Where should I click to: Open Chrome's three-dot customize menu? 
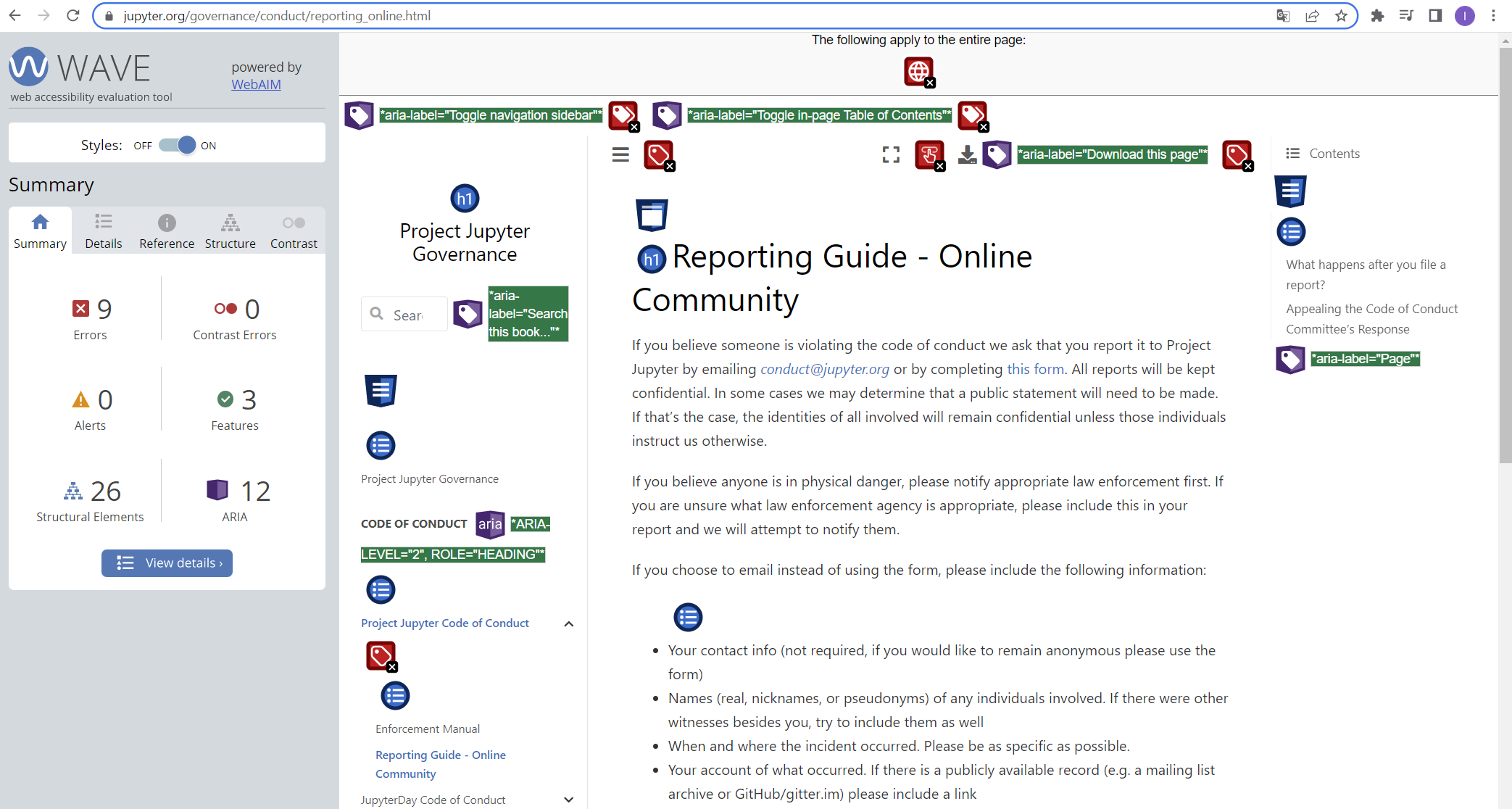[1493, 15]
